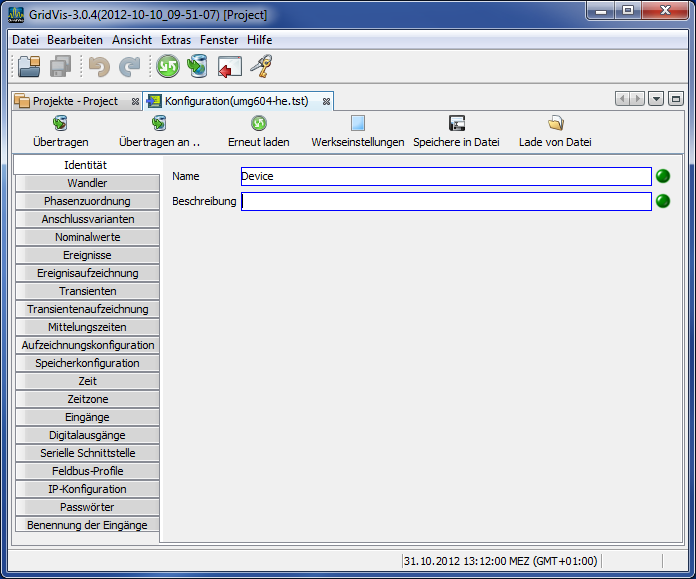Image resolution: width=696 pixels, height=579 pixels.
Task: Click Werkseinstellungen factory settings icon
Action: (x=357, y=123)
